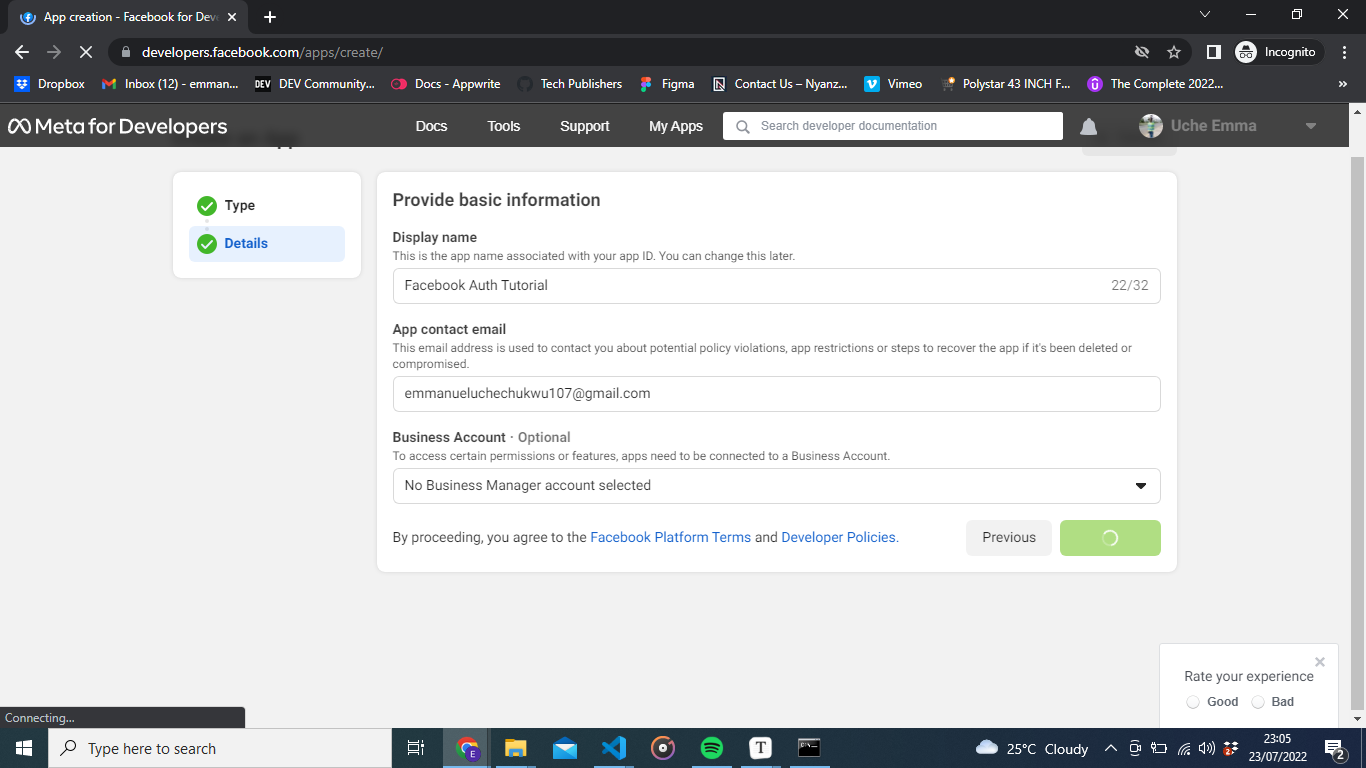Image resolution: width=1366 pixels, height=768 pixels.
Task: Open the Typora T app in taskbar
Action: (x=761, y=748)
